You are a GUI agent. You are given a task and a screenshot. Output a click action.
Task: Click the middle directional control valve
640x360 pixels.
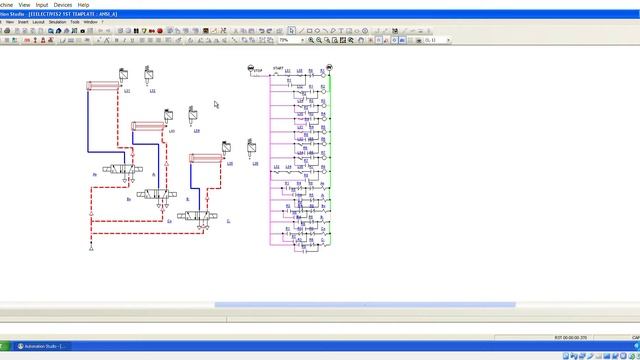tap(157, 194)
